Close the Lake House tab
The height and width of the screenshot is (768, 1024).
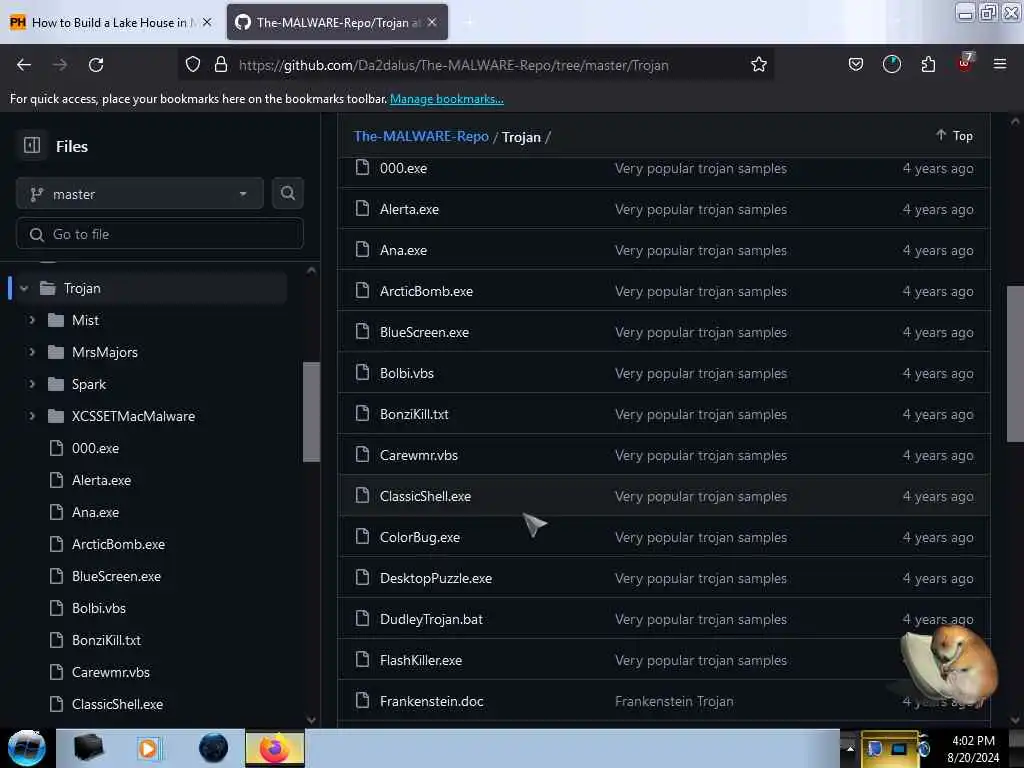207,22
